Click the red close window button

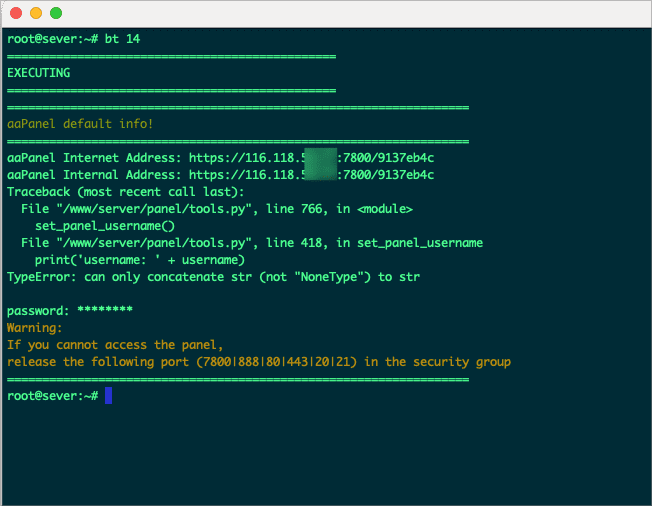[15, 13]
